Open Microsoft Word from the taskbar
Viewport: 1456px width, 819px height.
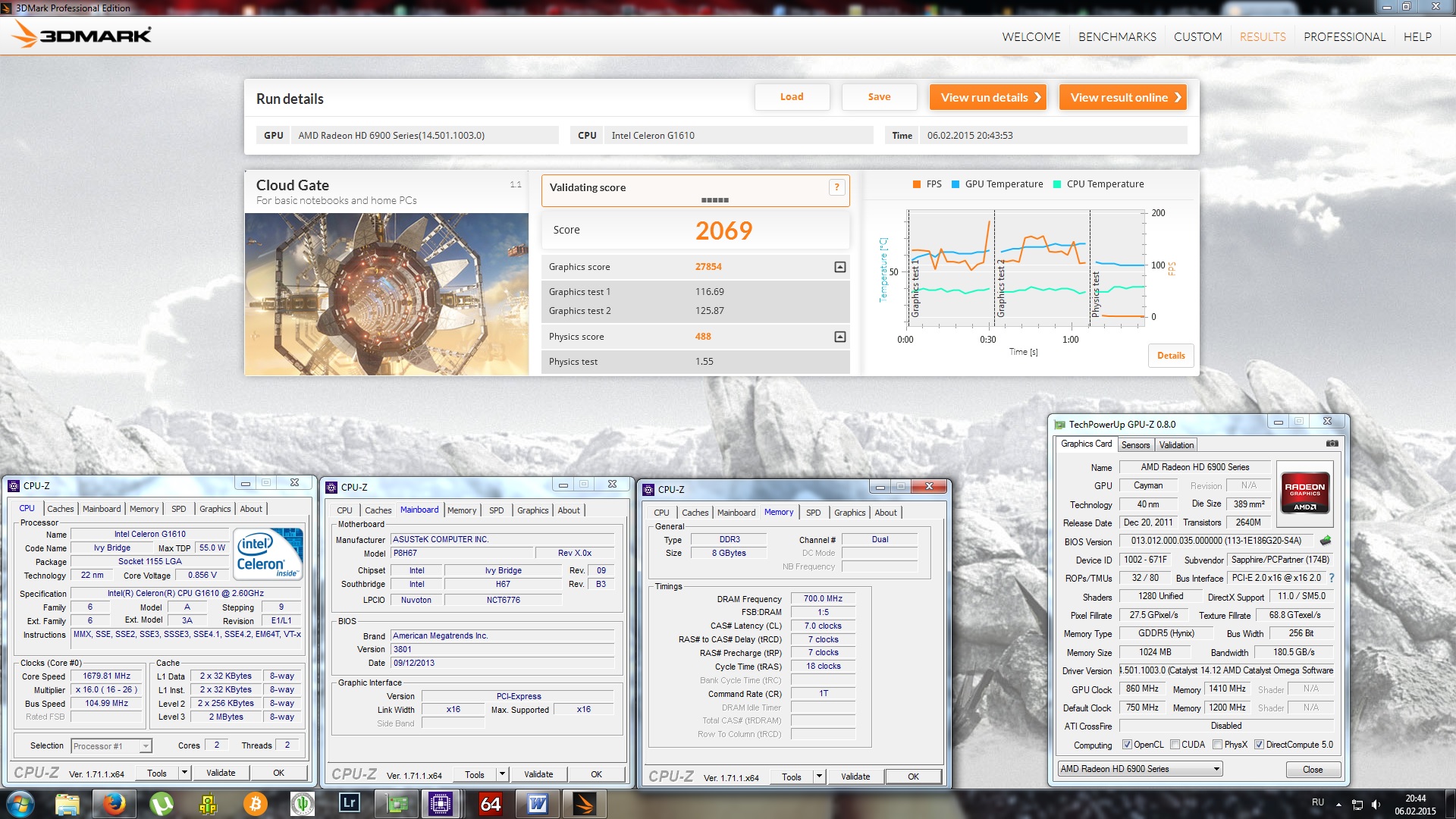tap(538, 804)
